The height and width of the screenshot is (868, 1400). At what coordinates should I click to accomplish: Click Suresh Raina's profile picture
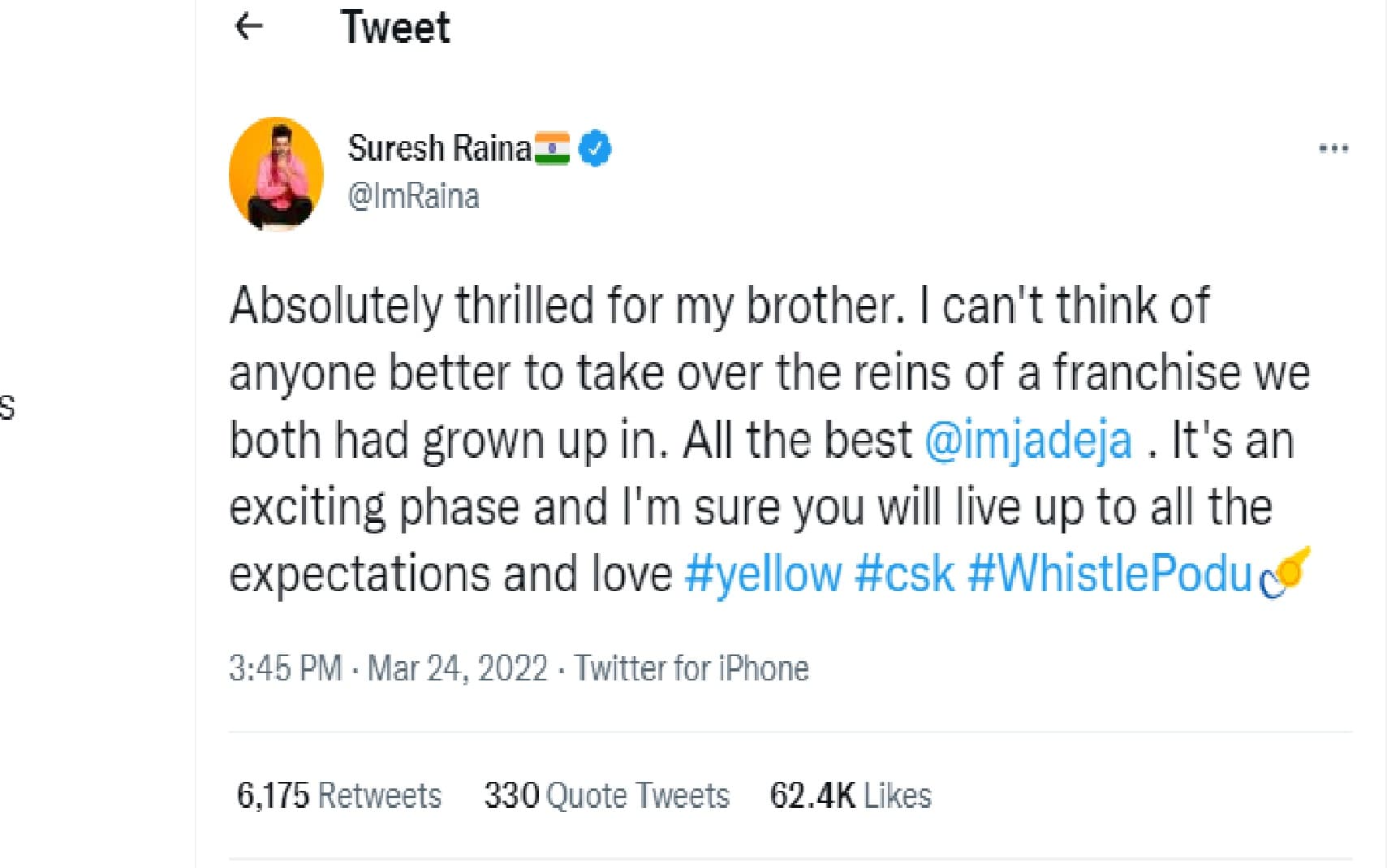(x=276, y=173)
